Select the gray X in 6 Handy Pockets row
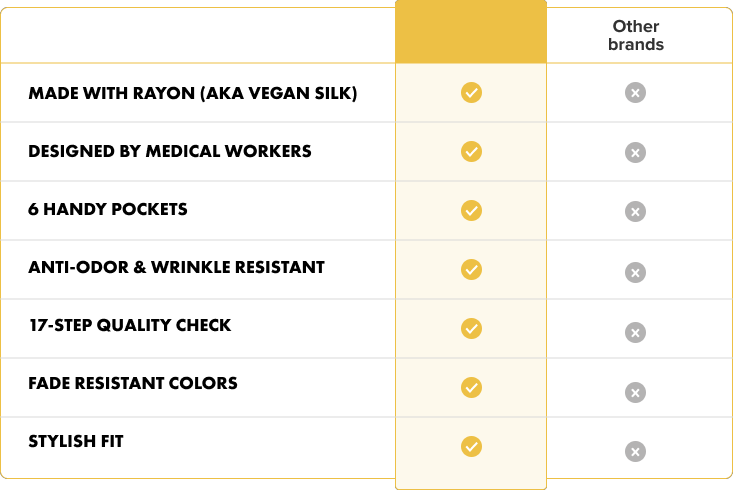The width and height of the screenshot is (733, 490). tap(635, 212)
